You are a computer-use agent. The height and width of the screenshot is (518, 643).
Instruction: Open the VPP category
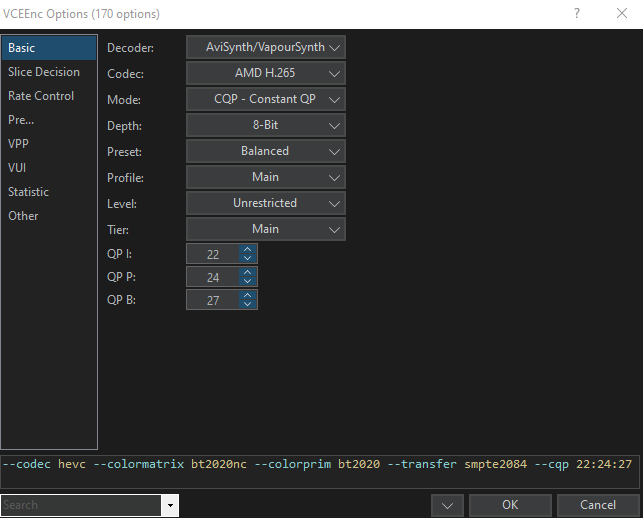(x=49, y=144)
